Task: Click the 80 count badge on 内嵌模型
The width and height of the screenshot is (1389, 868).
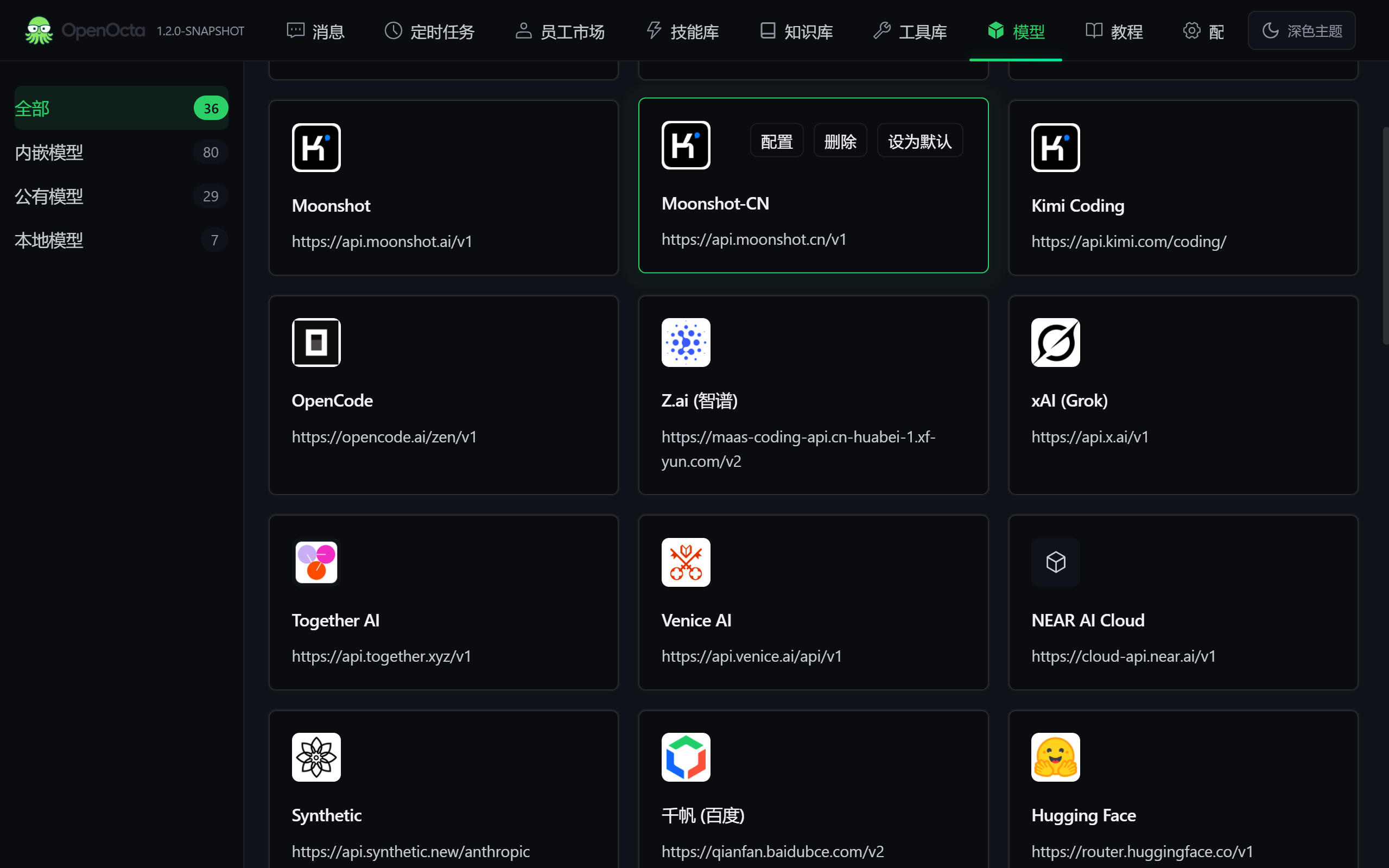Action: 211,152
